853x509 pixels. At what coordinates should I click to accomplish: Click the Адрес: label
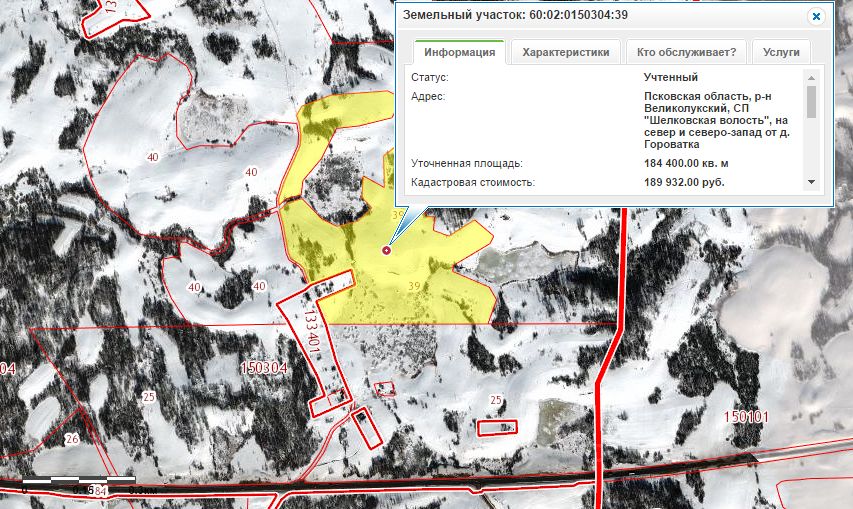click(x=428, y=96)
